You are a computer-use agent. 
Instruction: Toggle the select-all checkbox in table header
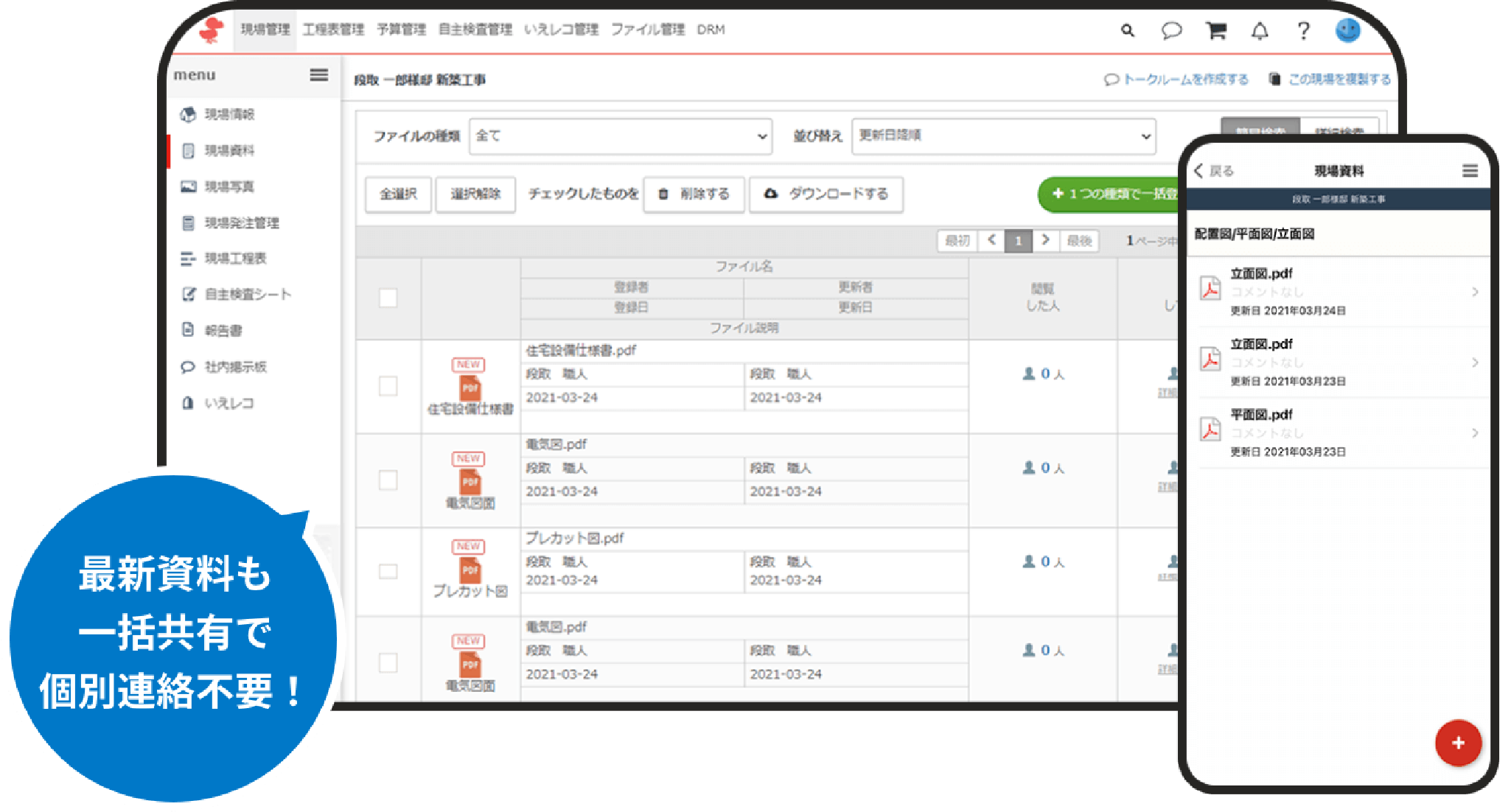coord(388,298)
